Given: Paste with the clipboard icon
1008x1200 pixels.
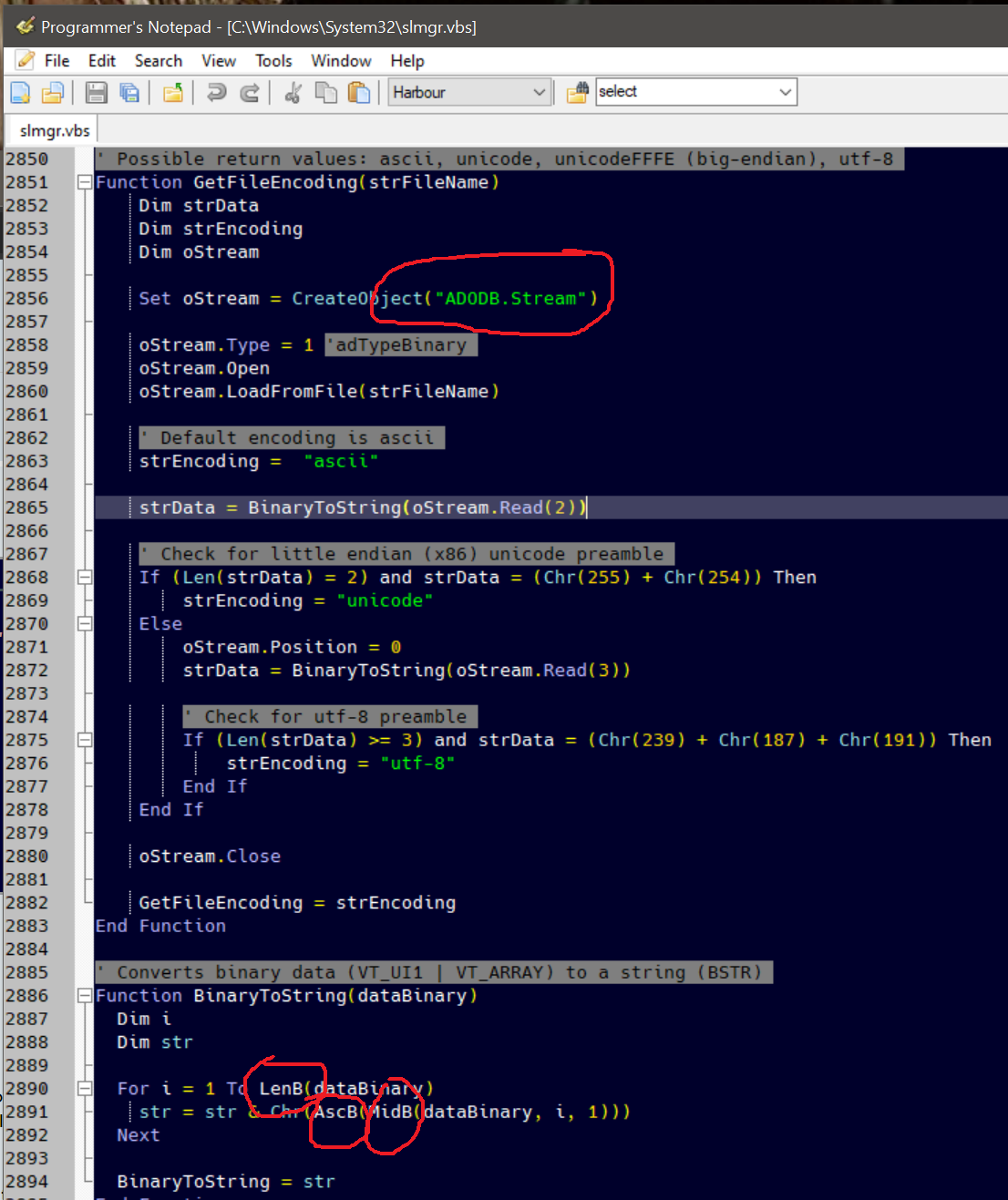Looking at the screenshot, I should (359, 92).
